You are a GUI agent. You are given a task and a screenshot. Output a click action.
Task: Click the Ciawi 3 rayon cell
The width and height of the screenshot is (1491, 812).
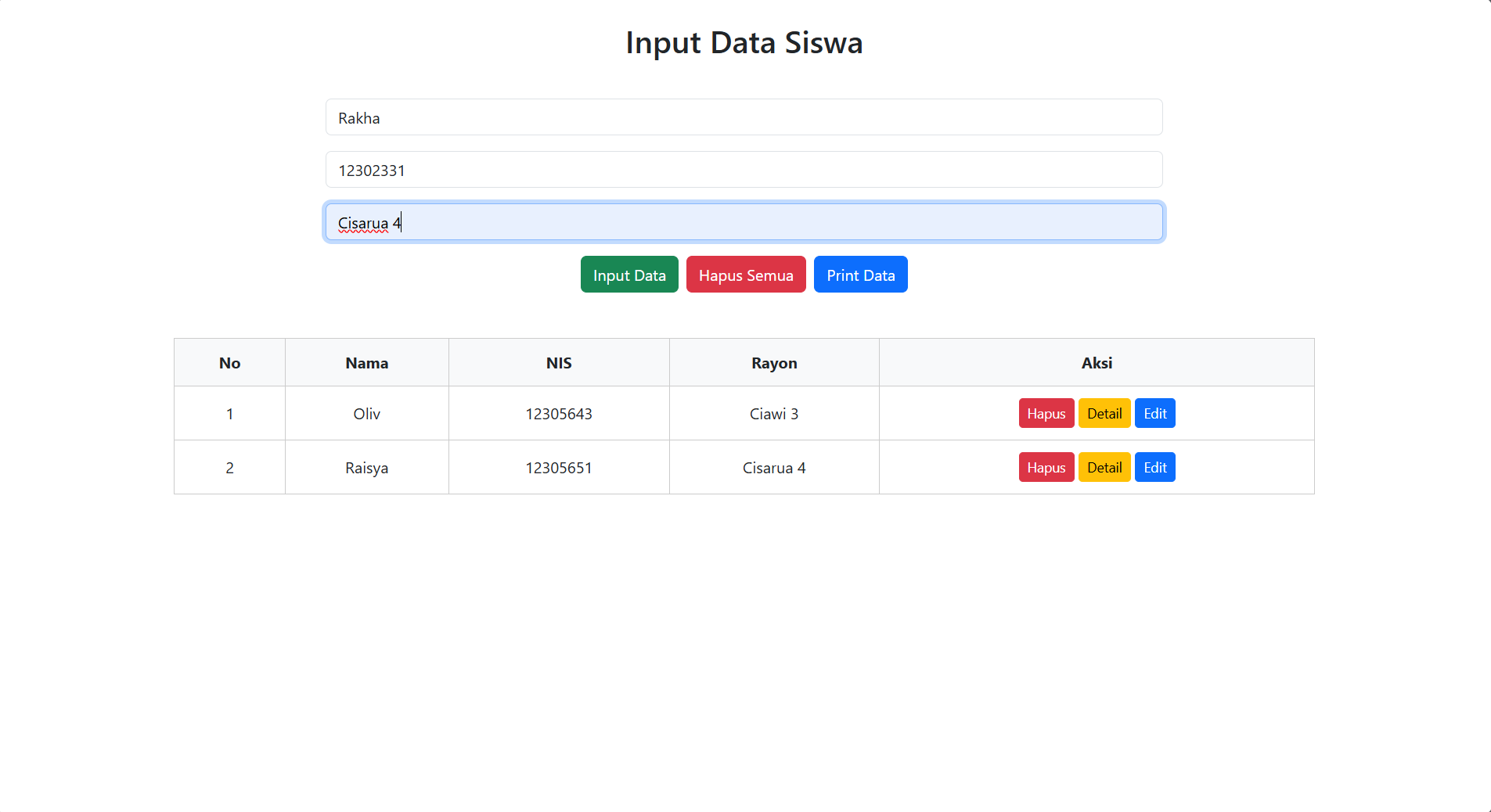[774, 414]
